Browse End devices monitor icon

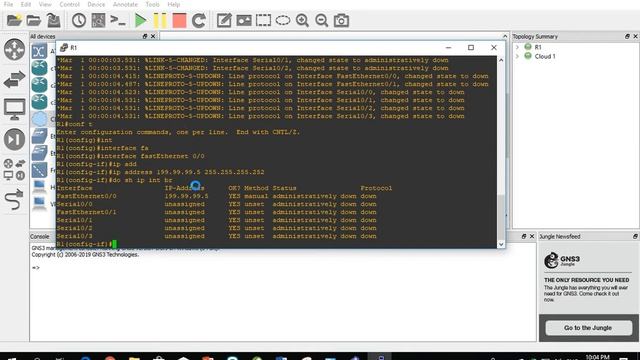click(14, 109)
